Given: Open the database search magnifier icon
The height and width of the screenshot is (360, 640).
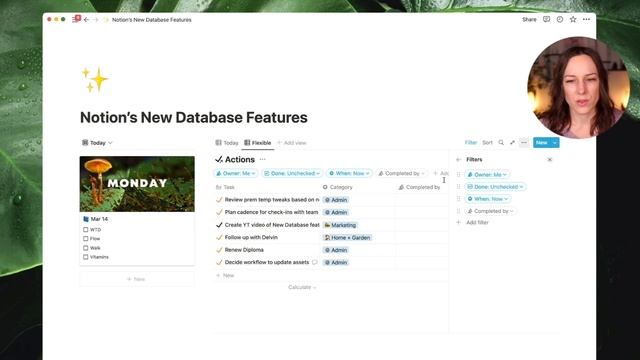Looking at the screenshot, I should pyautogui.click(x=501, y=142).
